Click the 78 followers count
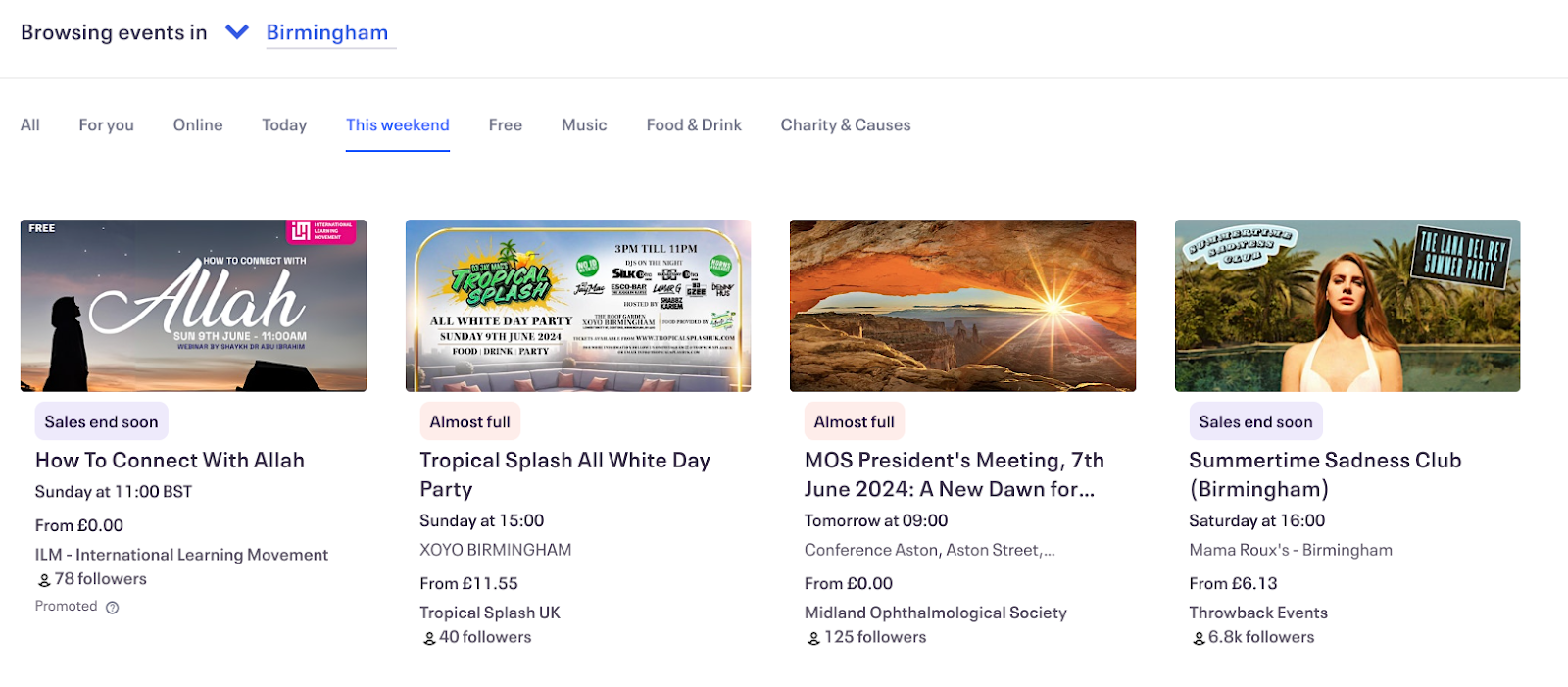 [x=101, y=579]
